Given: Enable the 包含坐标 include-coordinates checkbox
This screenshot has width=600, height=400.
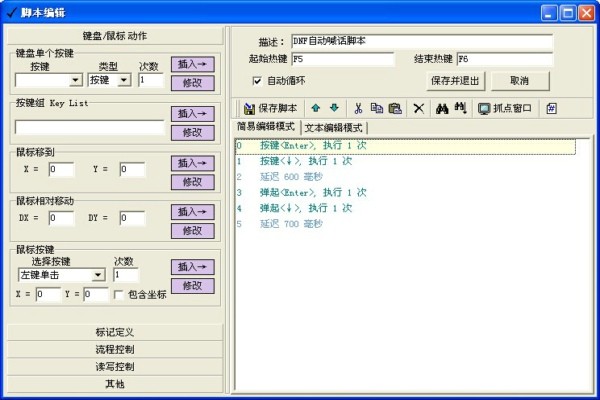Looking at the screenshot, I should (x=119, y=295).
